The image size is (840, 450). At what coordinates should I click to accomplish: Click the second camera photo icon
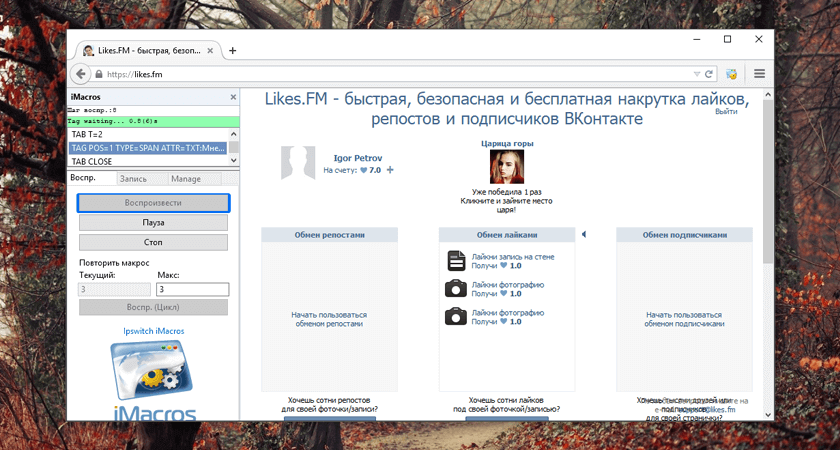[456, 317]
